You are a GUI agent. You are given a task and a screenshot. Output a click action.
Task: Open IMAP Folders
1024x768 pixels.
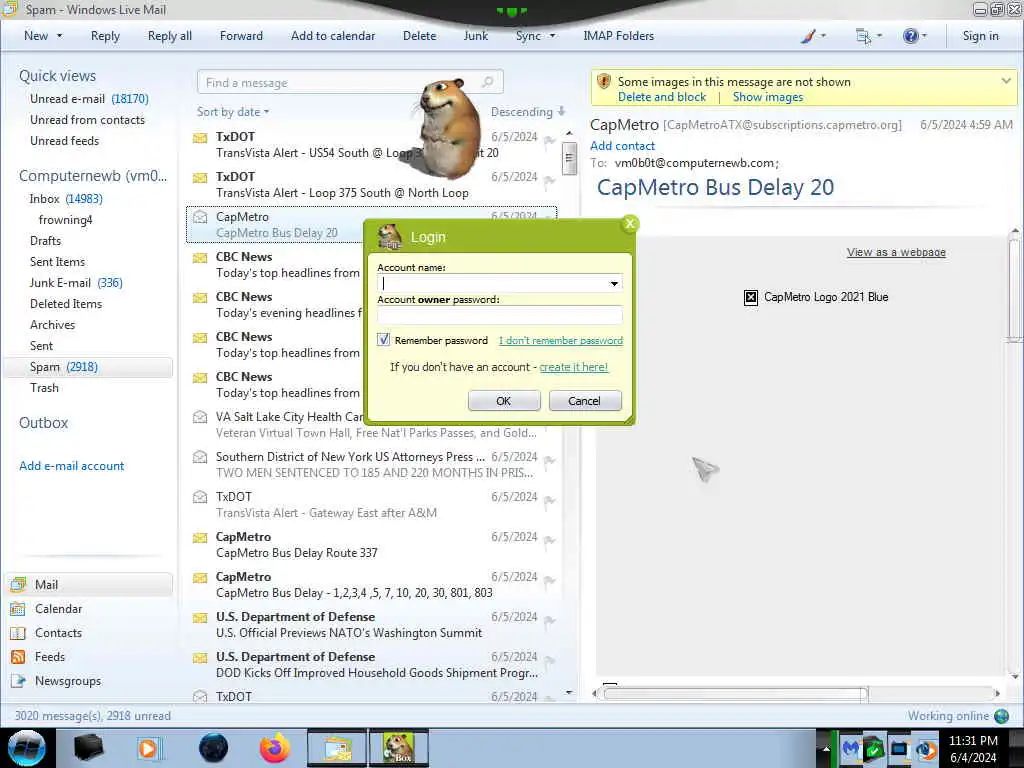coord(618,36)
